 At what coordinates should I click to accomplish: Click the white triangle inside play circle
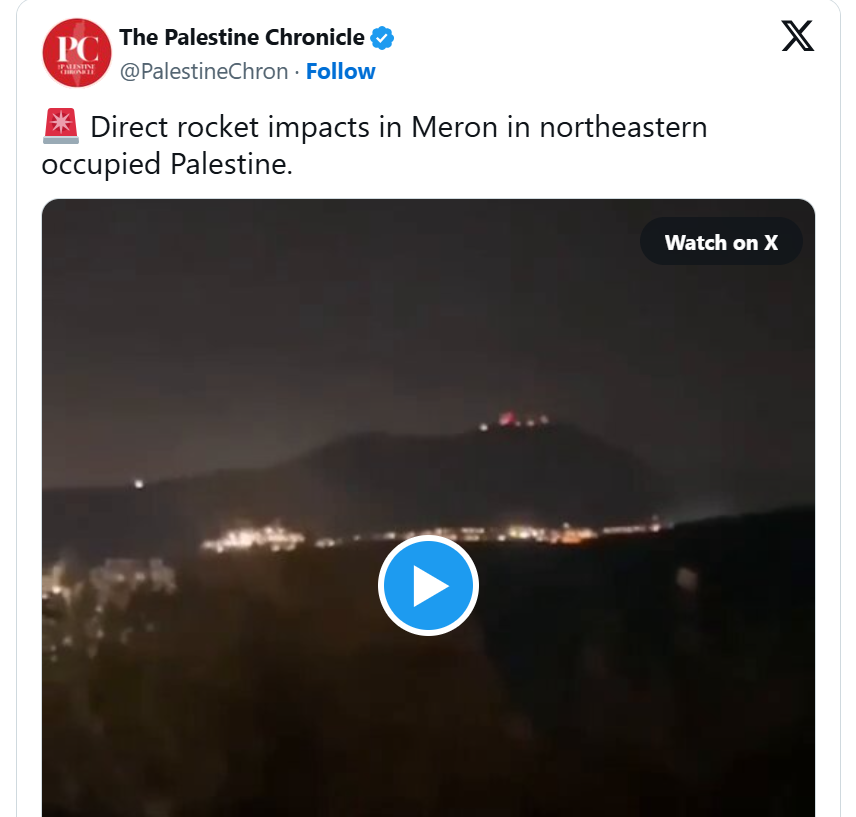tap(430, 586)
